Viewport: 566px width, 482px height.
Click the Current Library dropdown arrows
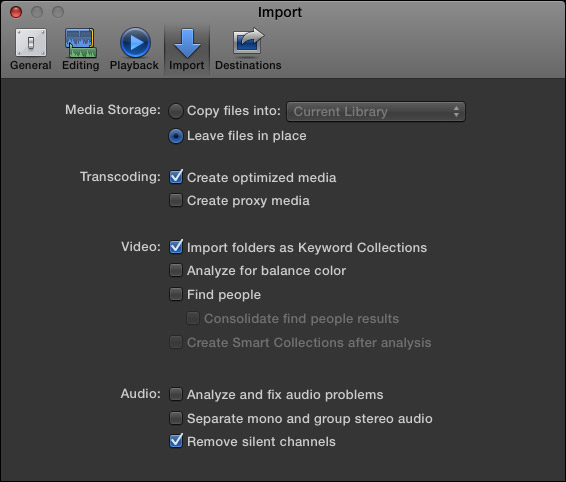(x=456, y=112)
